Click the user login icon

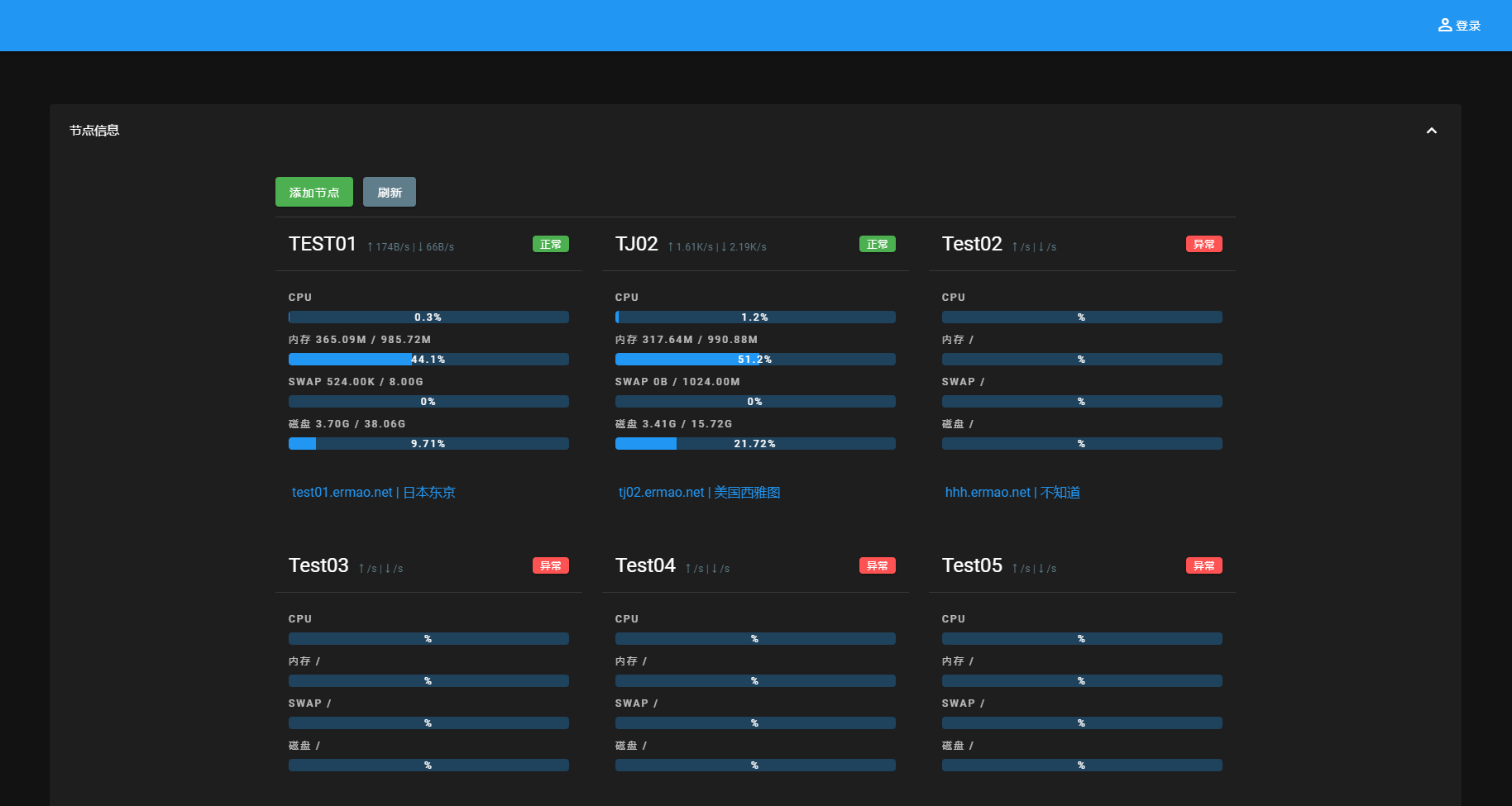coord(1445,25)
